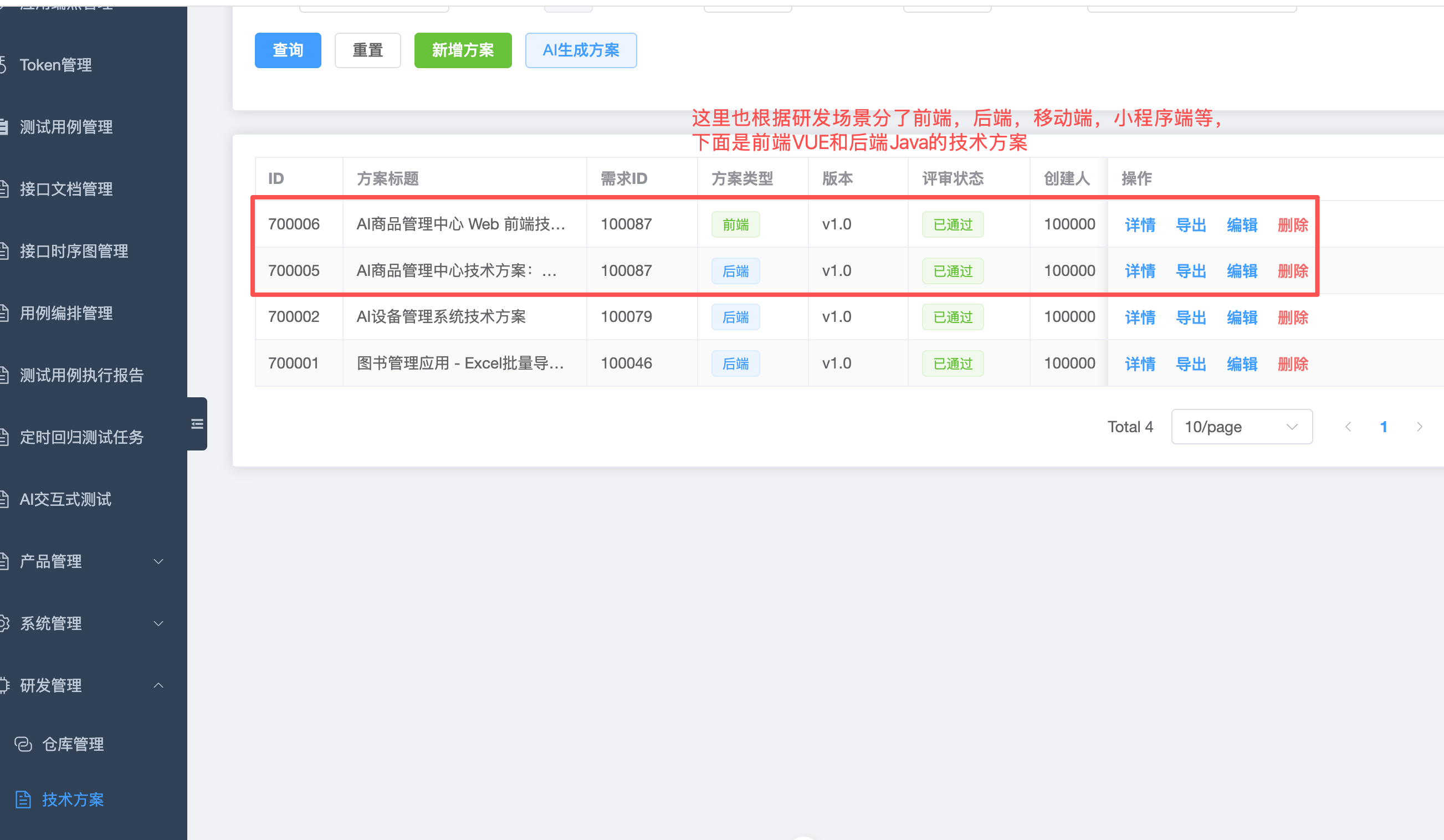Click page number 1 in pagination

(x=1384, y=427)
